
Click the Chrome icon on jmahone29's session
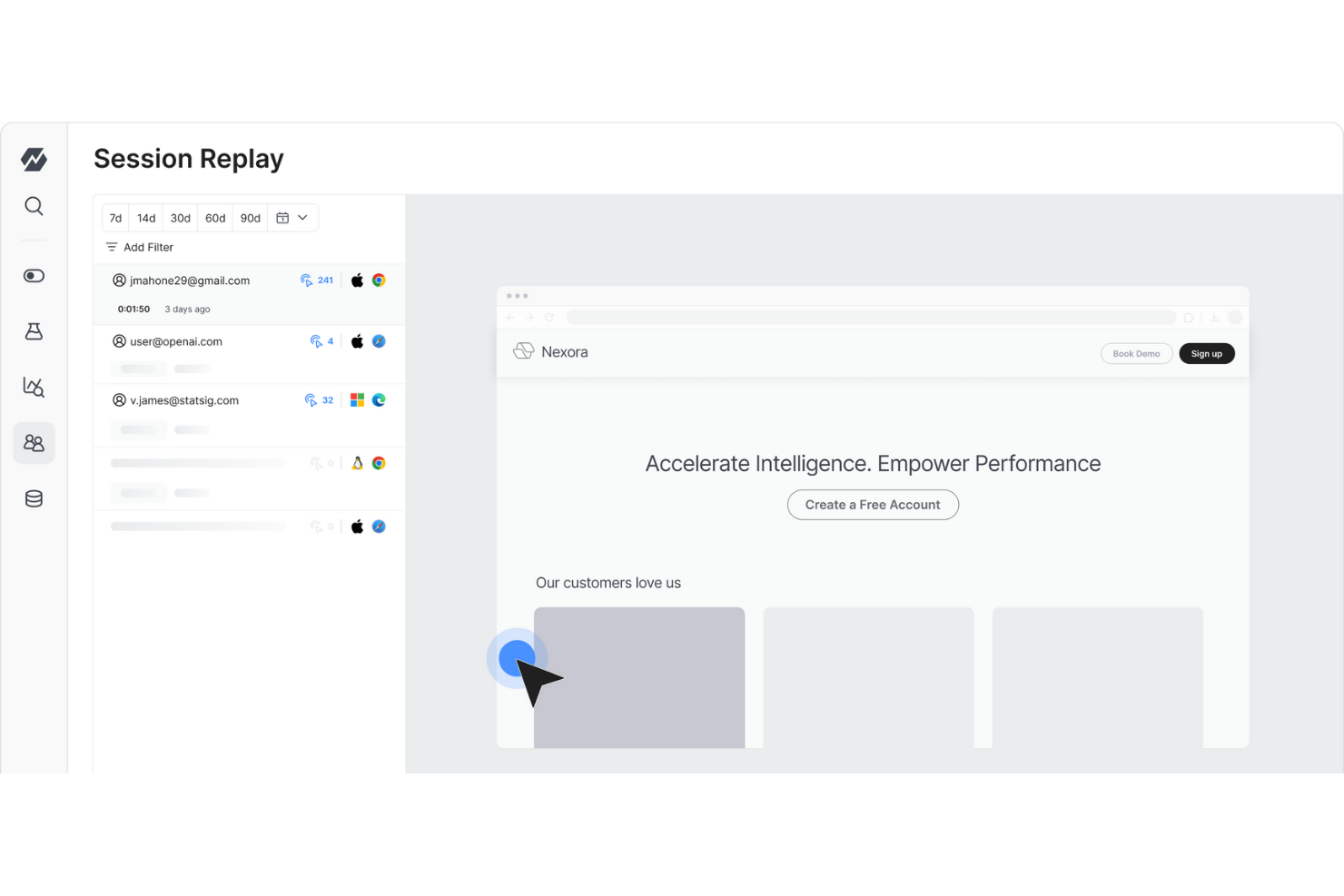click(x=379, y=281)
